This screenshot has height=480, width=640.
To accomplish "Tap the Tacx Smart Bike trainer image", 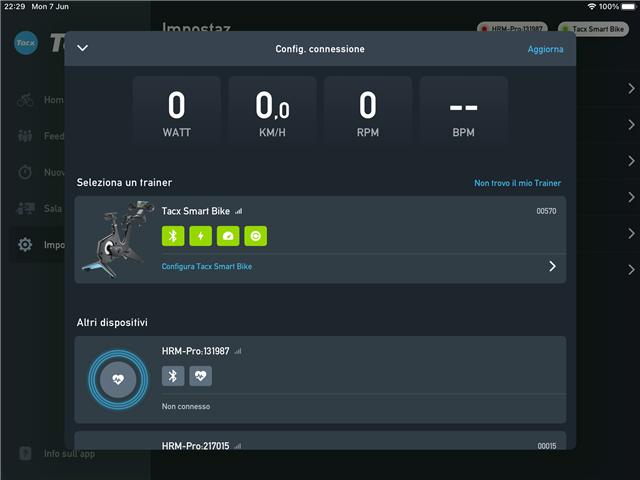I will [118, 239].
